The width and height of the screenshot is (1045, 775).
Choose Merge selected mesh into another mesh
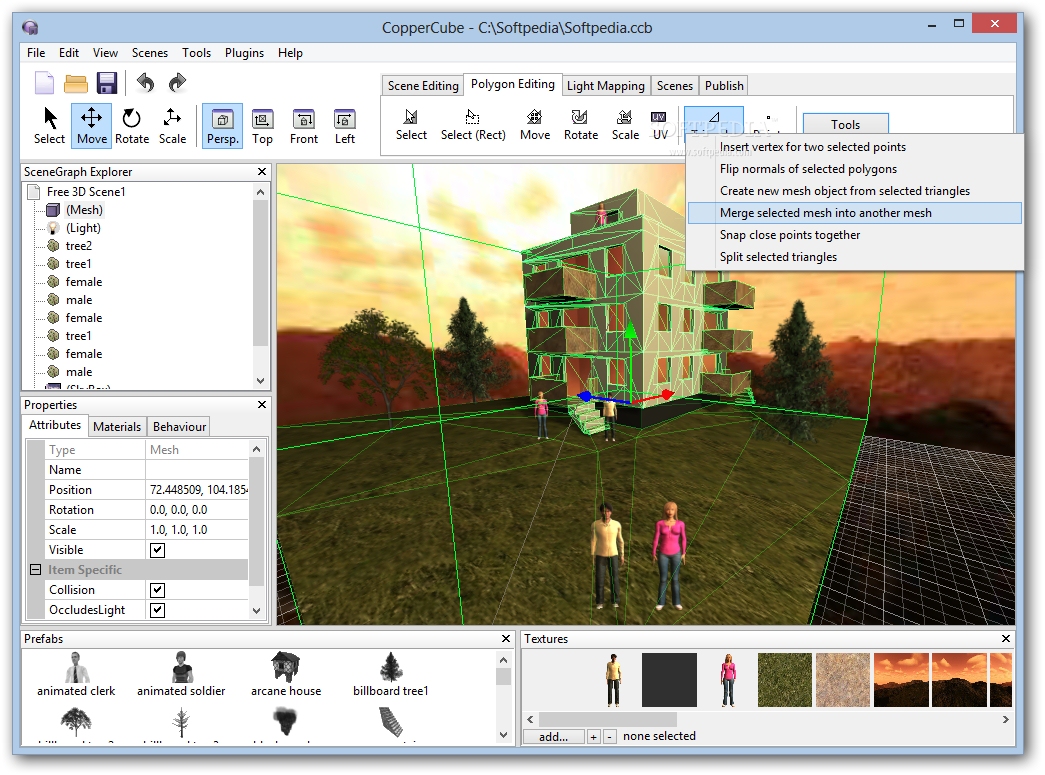854,213
